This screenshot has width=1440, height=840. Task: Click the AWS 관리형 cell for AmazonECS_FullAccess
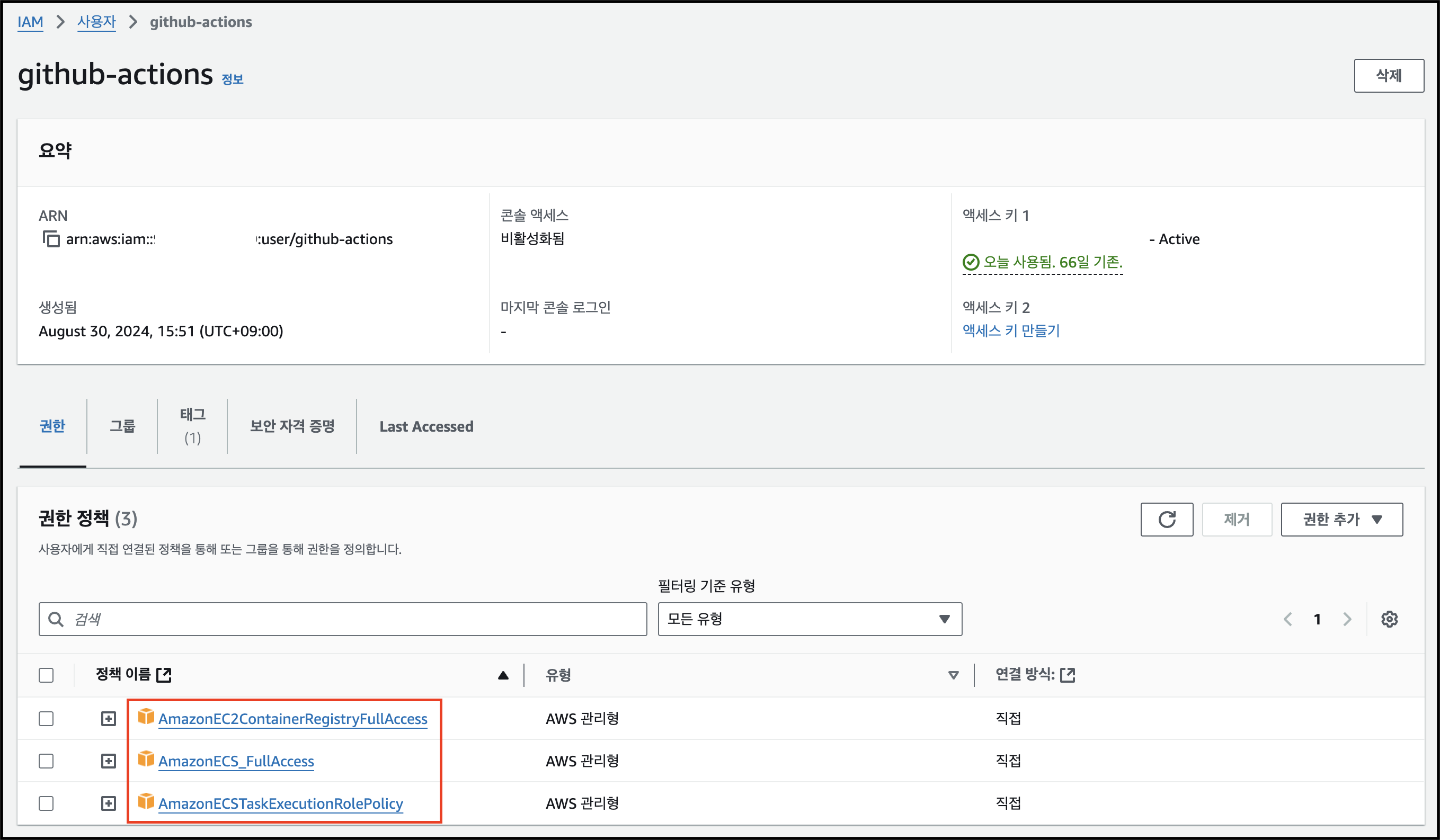pyautogui.click(x=582, y=761)
